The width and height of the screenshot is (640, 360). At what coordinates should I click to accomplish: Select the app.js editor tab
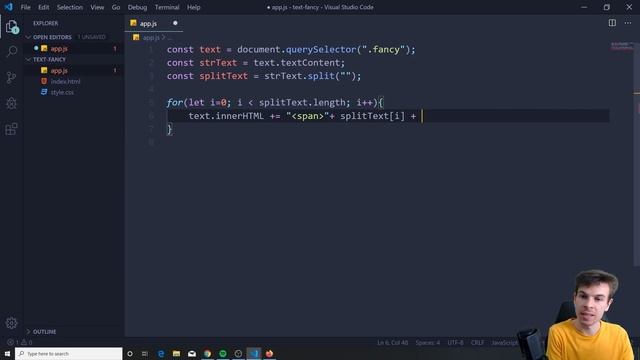153,23
